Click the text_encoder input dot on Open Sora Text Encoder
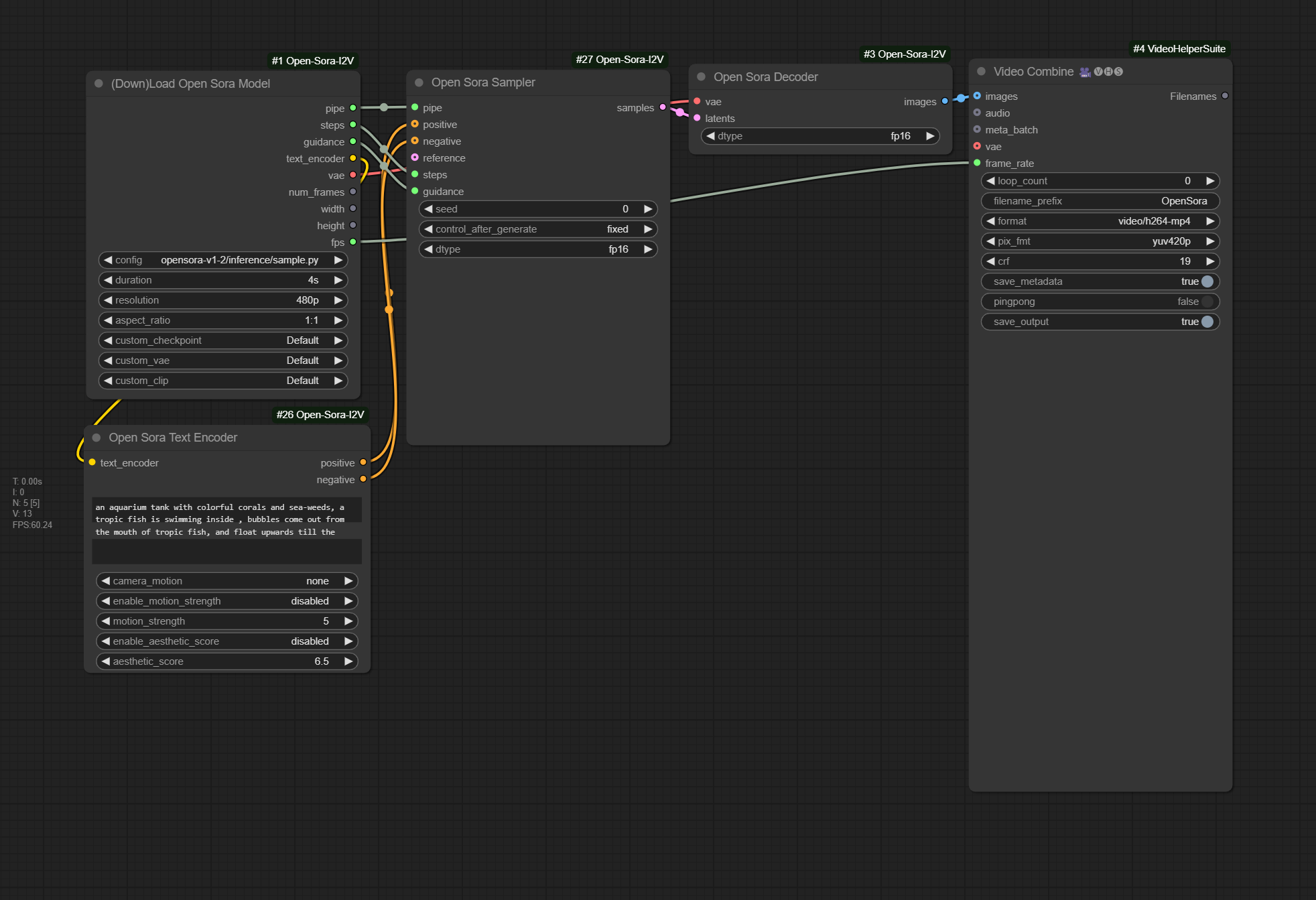The width and height of the screenshot is (1316, 900). [92, 462]
